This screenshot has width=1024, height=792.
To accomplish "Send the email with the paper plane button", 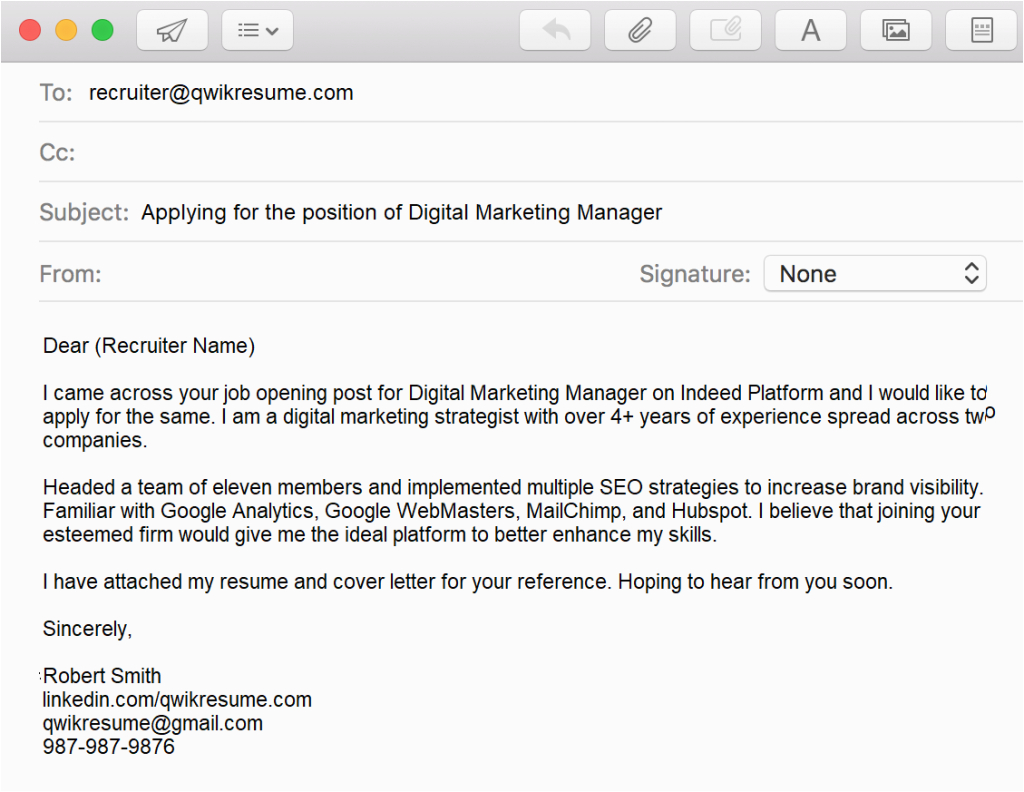I will click(x=171, y=30).
